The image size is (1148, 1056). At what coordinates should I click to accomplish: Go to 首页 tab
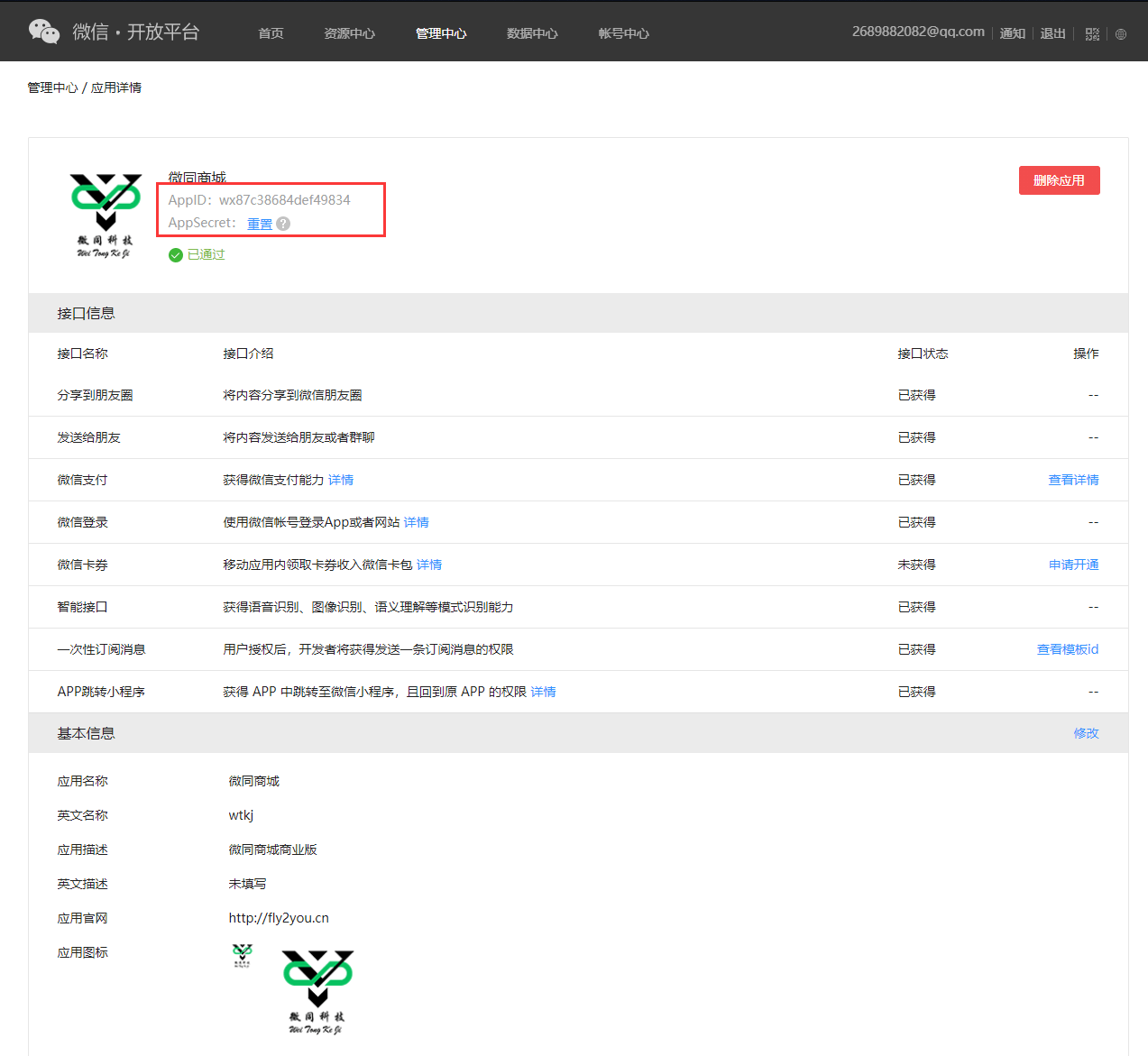tap(271, 33)
